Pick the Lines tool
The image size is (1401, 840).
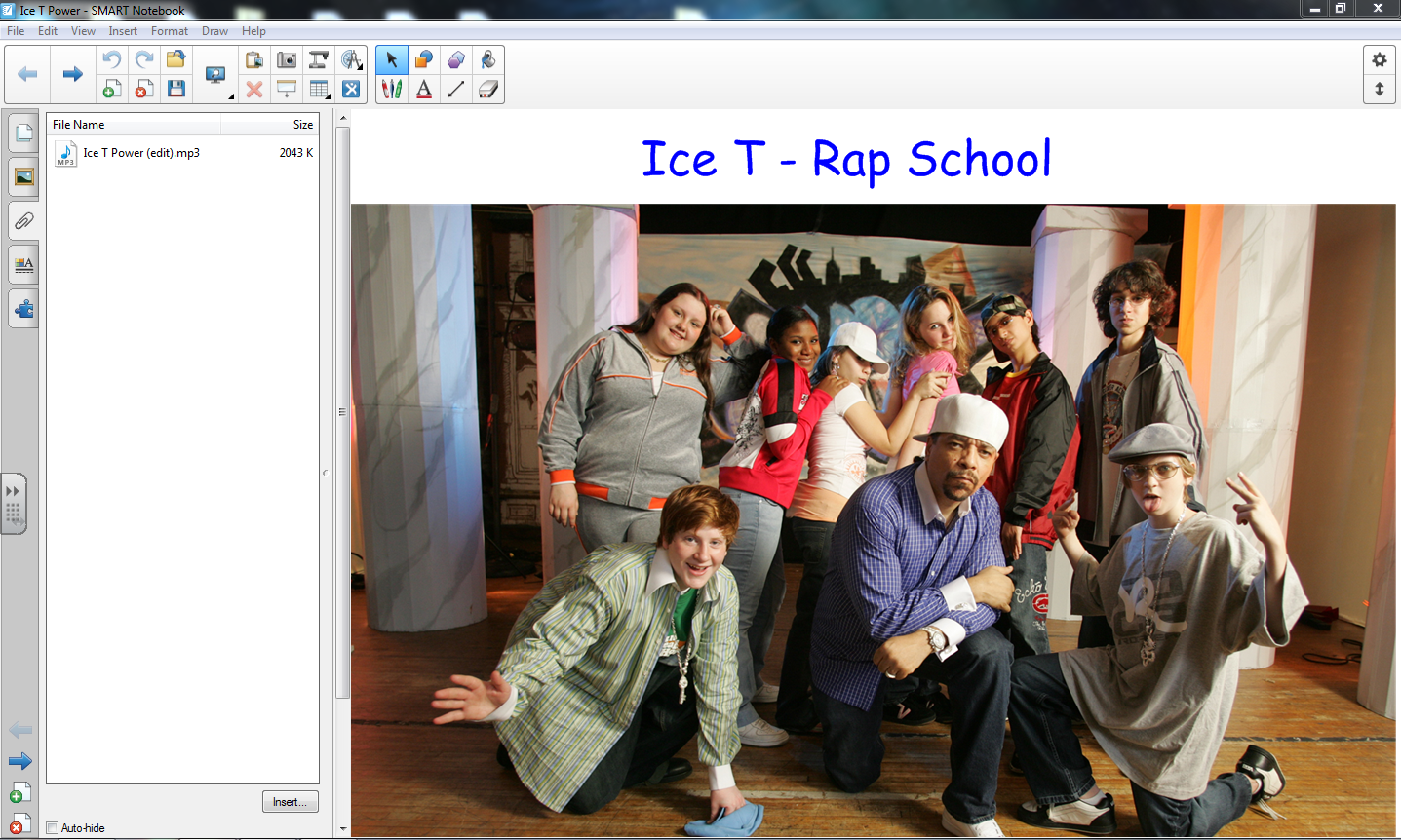(x=455, y=89)
